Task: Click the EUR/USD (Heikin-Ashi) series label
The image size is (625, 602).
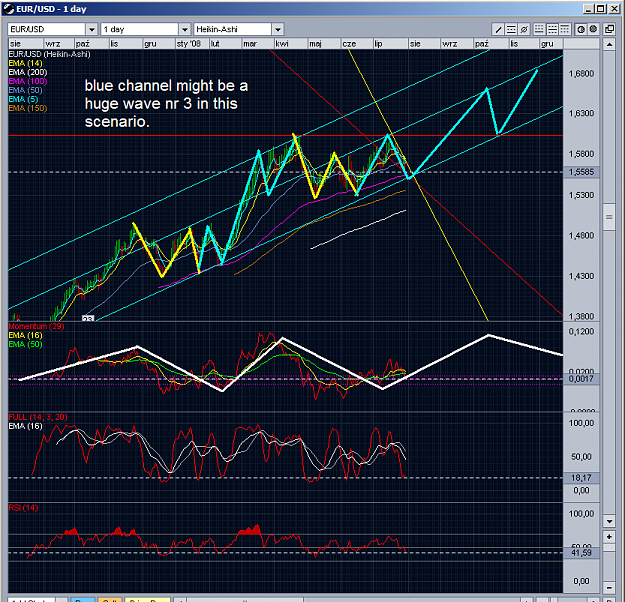Action: coord(49,54)
